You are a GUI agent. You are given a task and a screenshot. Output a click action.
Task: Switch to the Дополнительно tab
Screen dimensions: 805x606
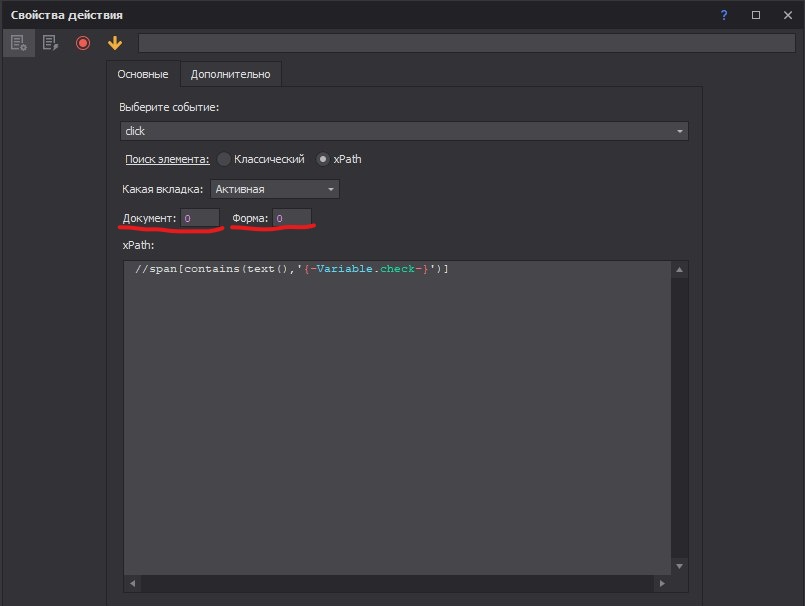coord(231,74)
